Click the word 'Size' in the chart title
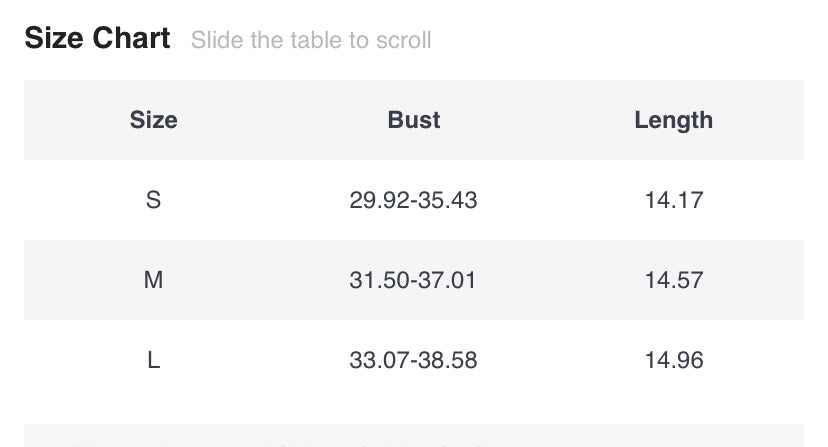 pyautogui.click(x=54, y=39)
